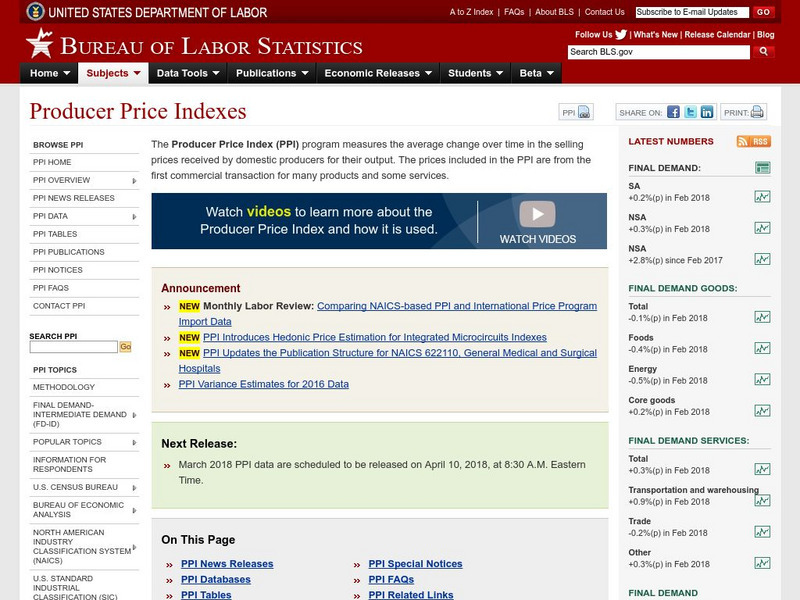Open the Publications dropdown
The image size is (800, 600).
(x=272, y=73)
